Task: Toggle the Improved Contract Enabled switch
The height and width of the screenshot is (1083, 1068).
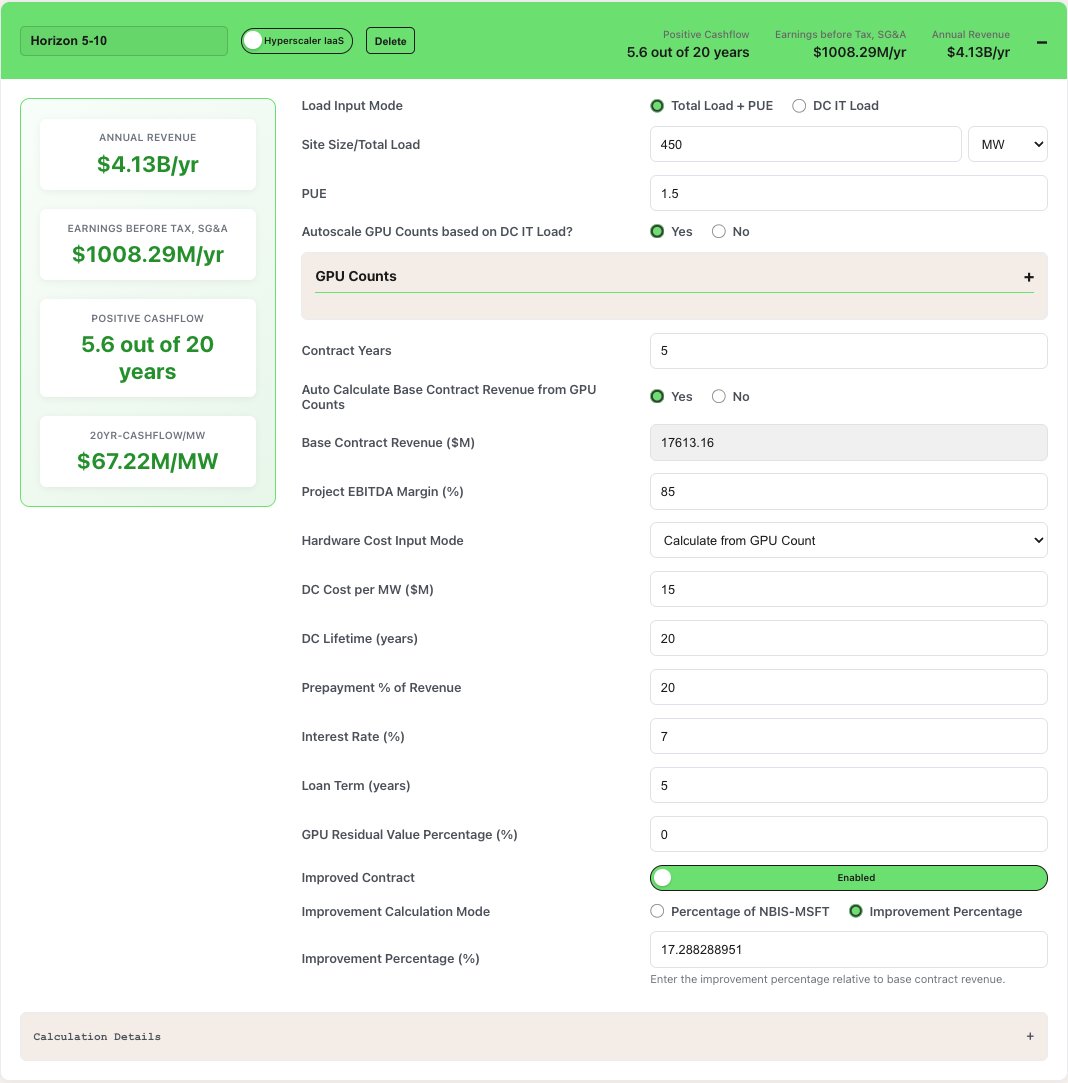Action: tap(848, 878)
